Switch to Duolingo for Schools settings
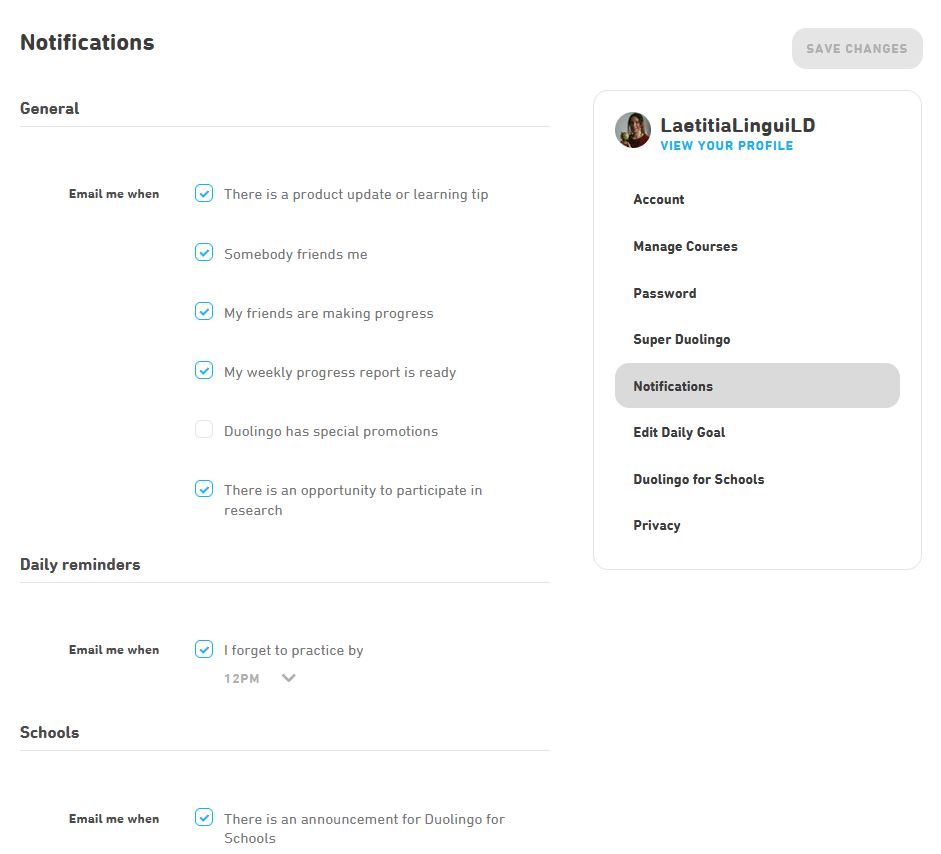941x854 pixels. coord(698,479)
